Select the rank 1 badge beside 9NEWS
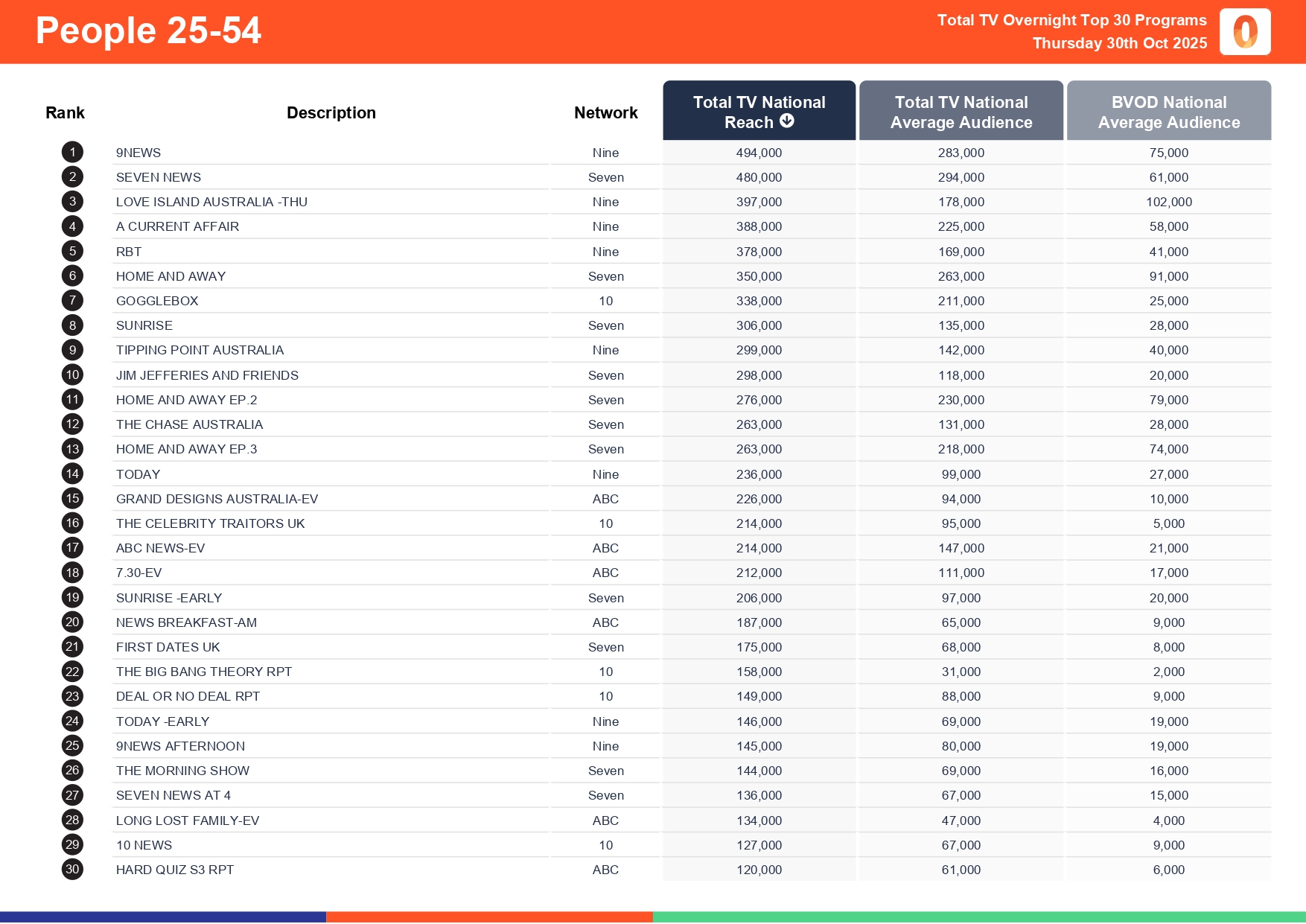Viewport: 1306px width, 924px height. pyautogui.click(x=71, y=152)
